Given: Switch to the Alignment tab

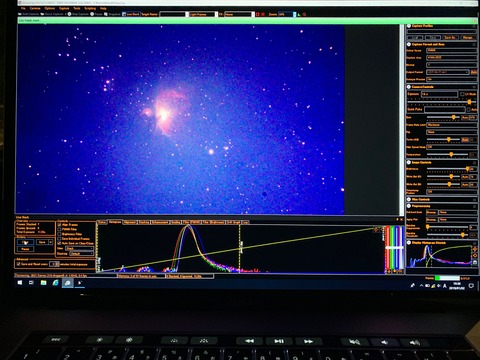Looking at the screenshot, I should click(x=130, y=222).
